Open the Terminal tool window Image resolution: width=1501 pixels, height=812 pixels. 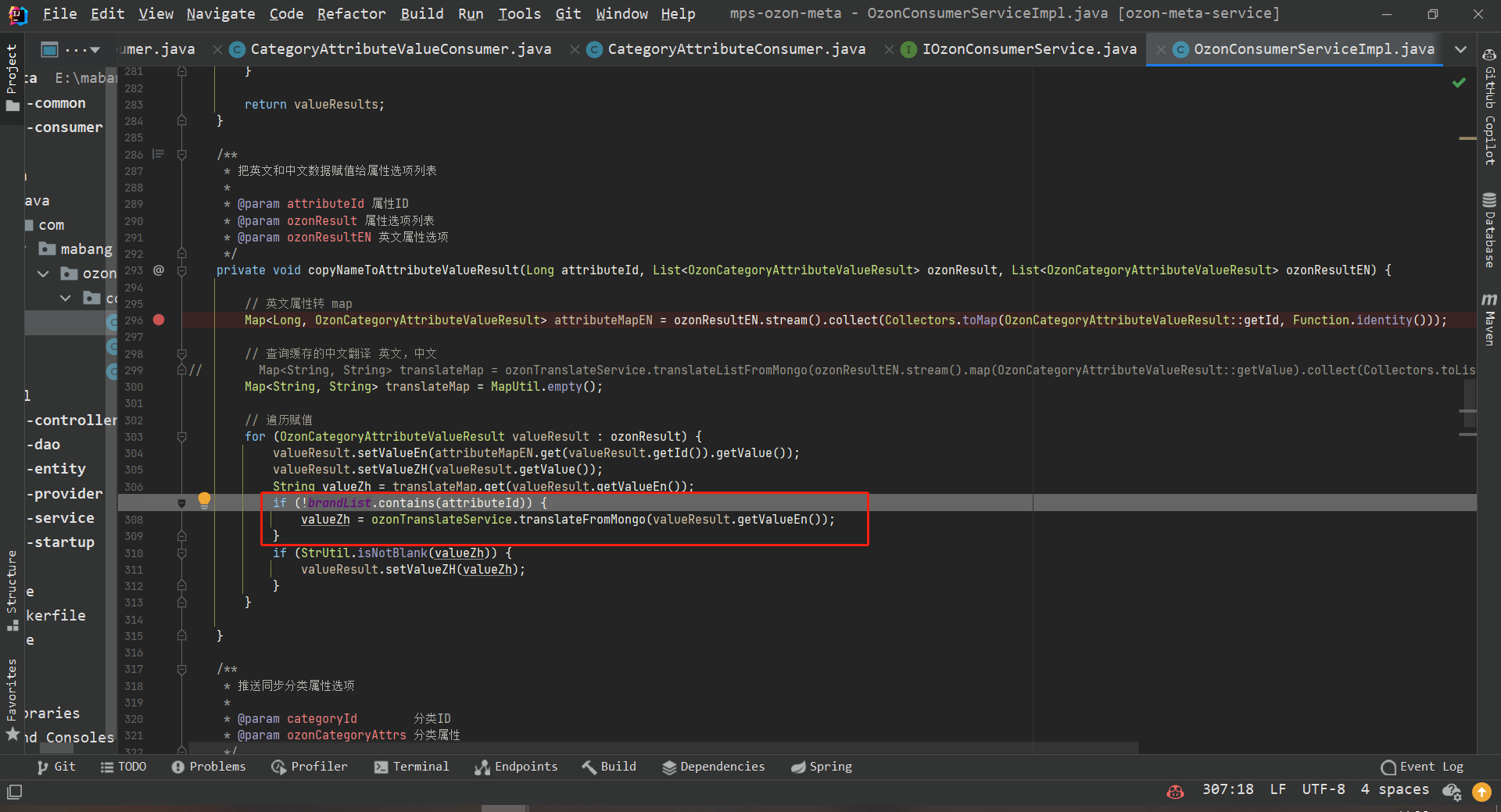pos(412,767)
